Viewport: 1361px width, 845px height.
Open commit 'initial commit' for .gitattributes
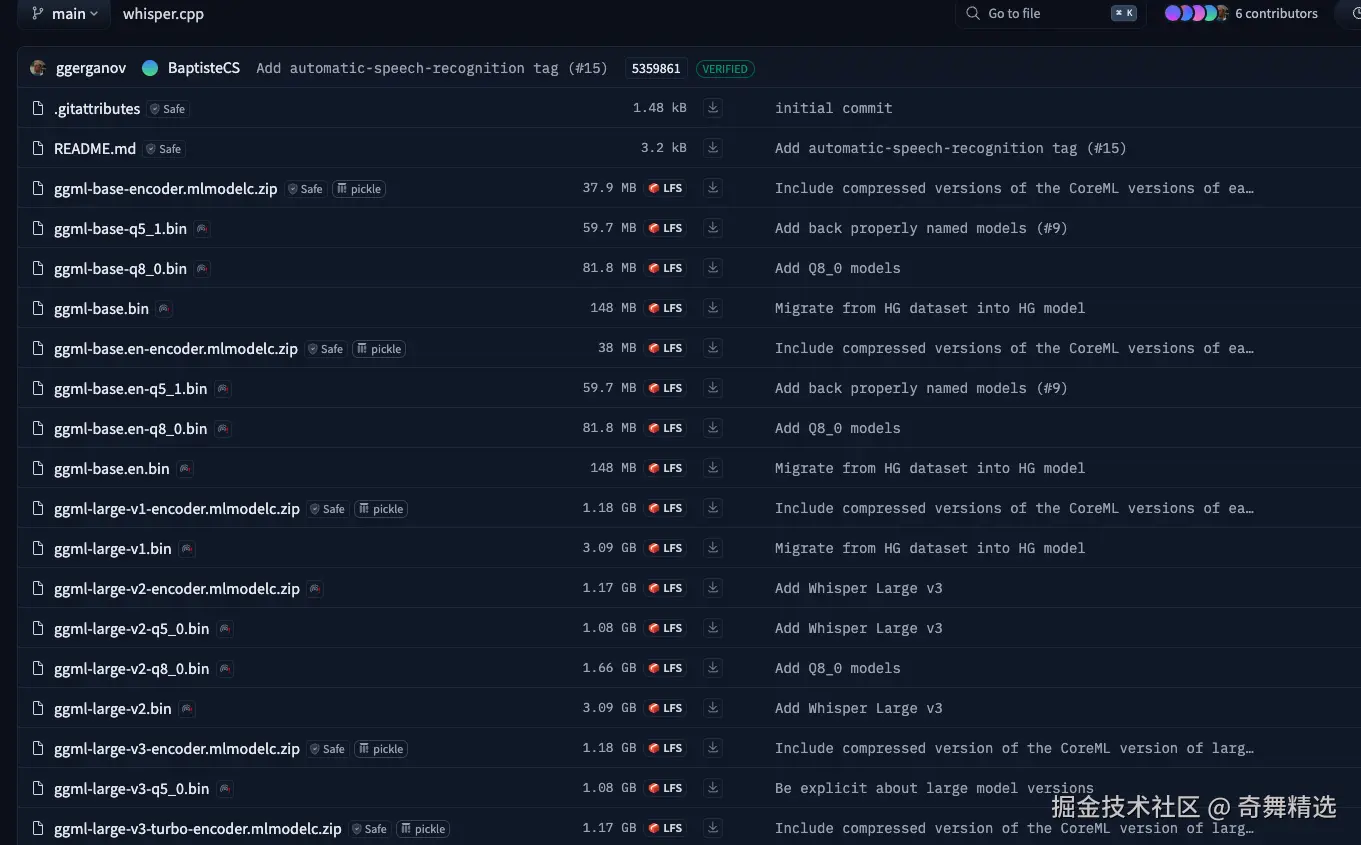(834, 108)
